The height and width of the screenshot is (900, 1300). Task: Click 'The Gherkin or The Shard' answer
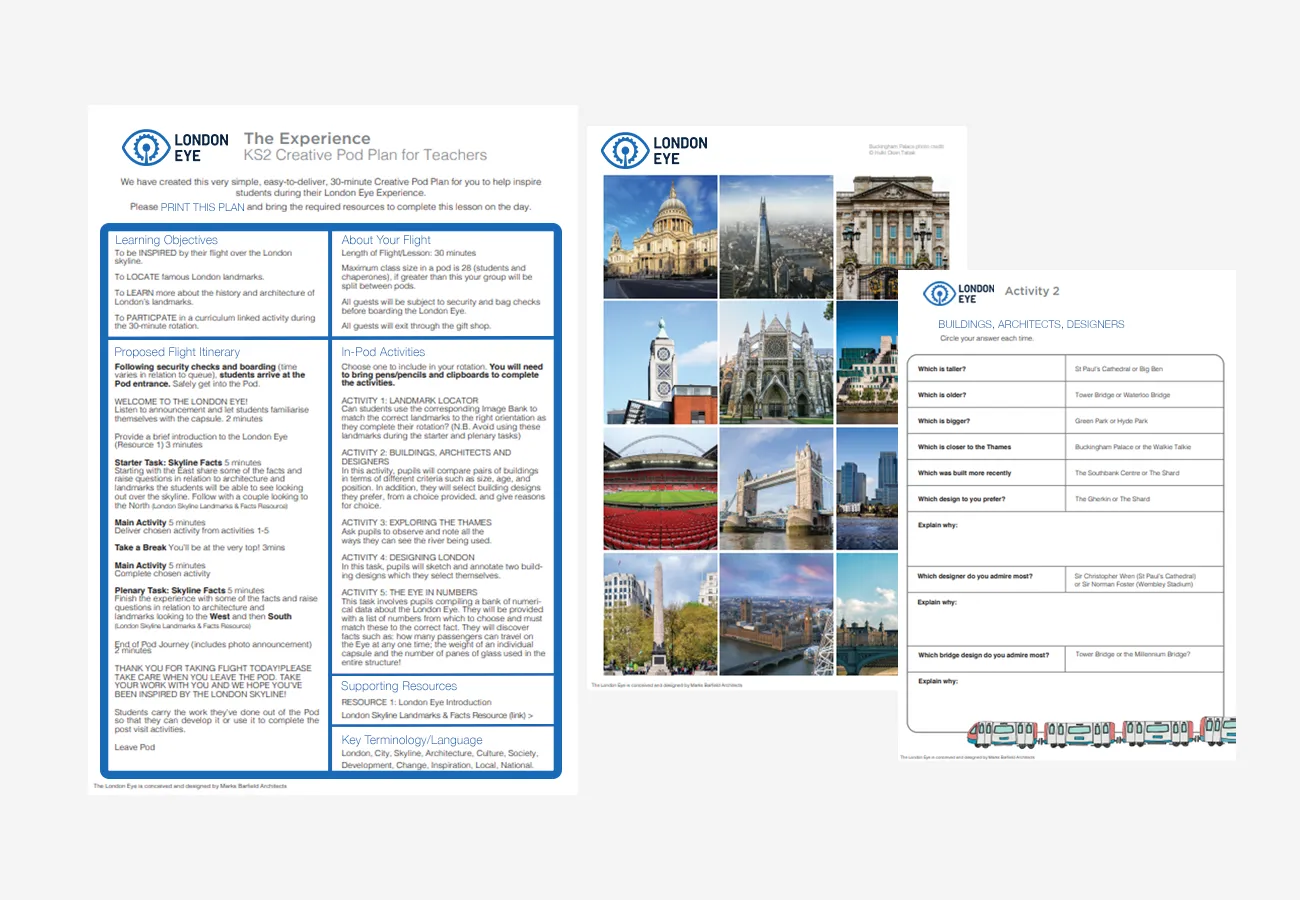(1112, 499)
